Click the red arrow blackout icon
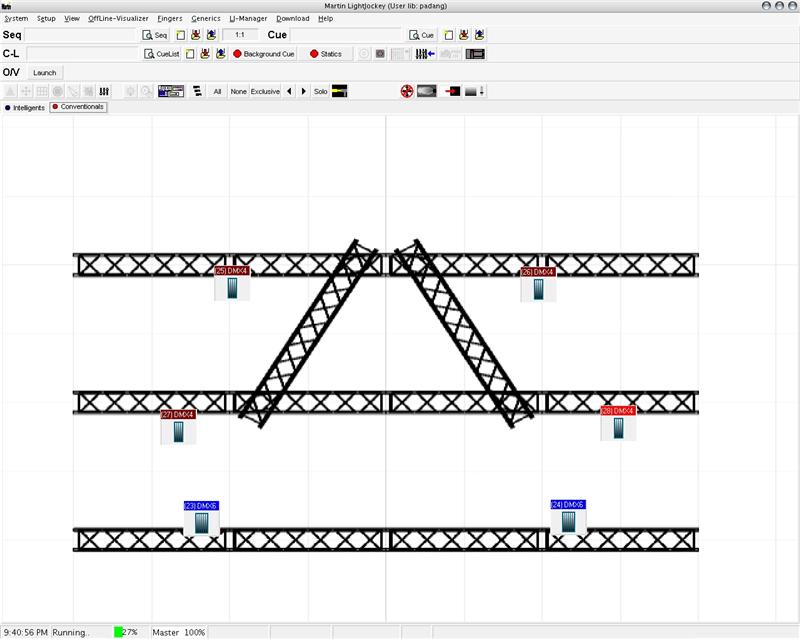 [x=453, y=91]
